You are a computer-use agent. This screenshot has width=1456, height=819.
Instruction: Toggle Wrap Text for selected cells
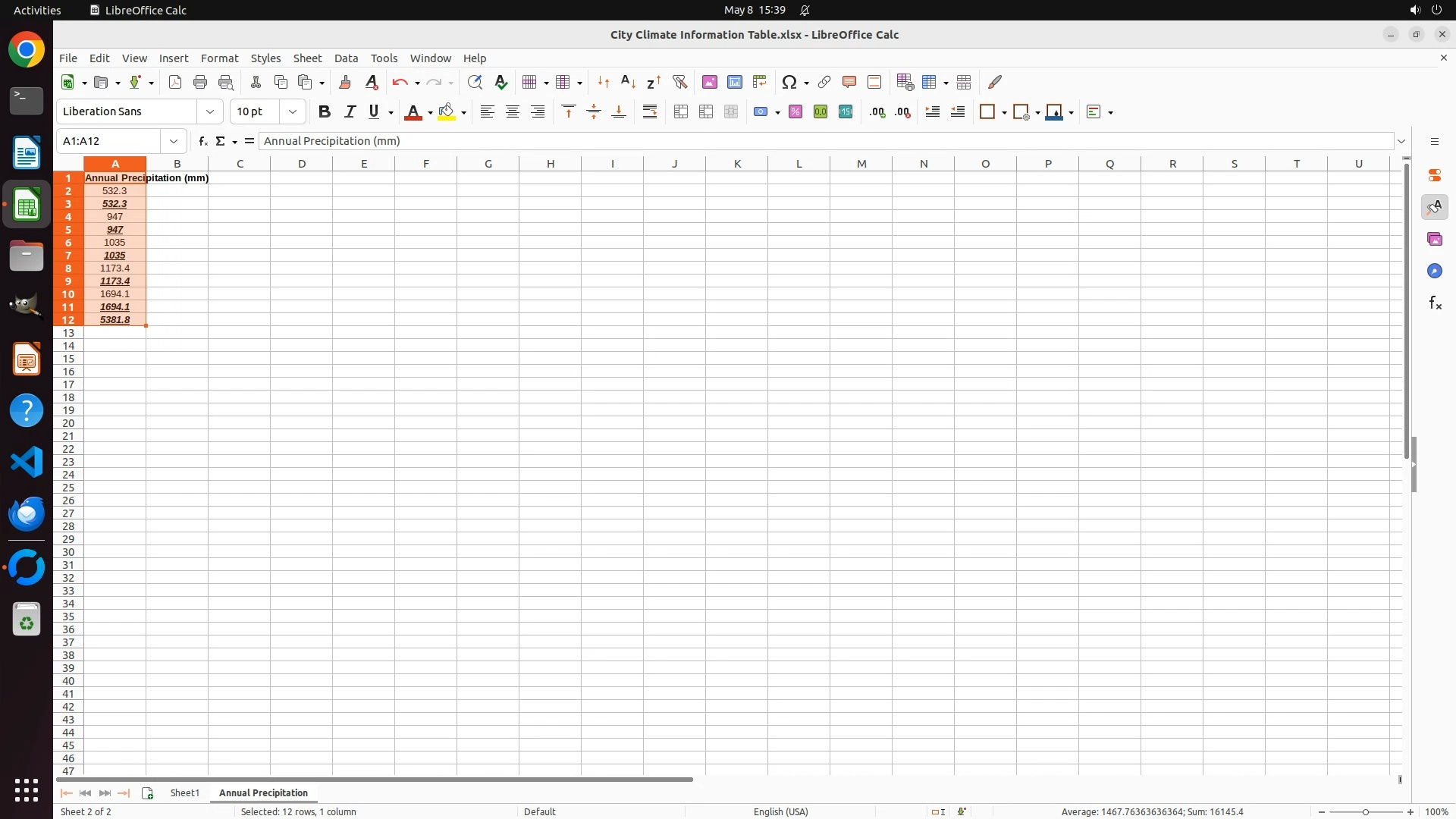650,111
